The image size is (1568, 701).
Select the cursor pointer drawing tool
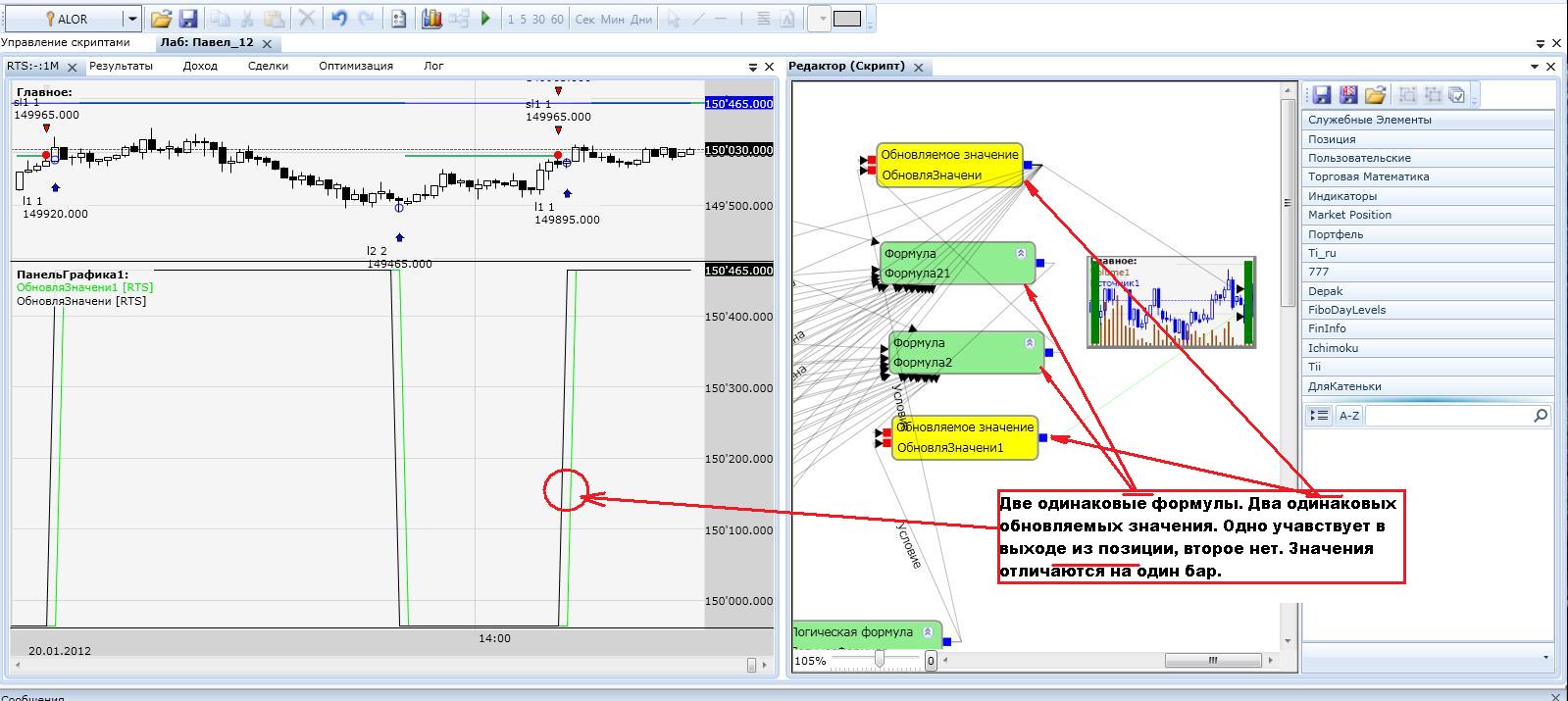[673, 19]
